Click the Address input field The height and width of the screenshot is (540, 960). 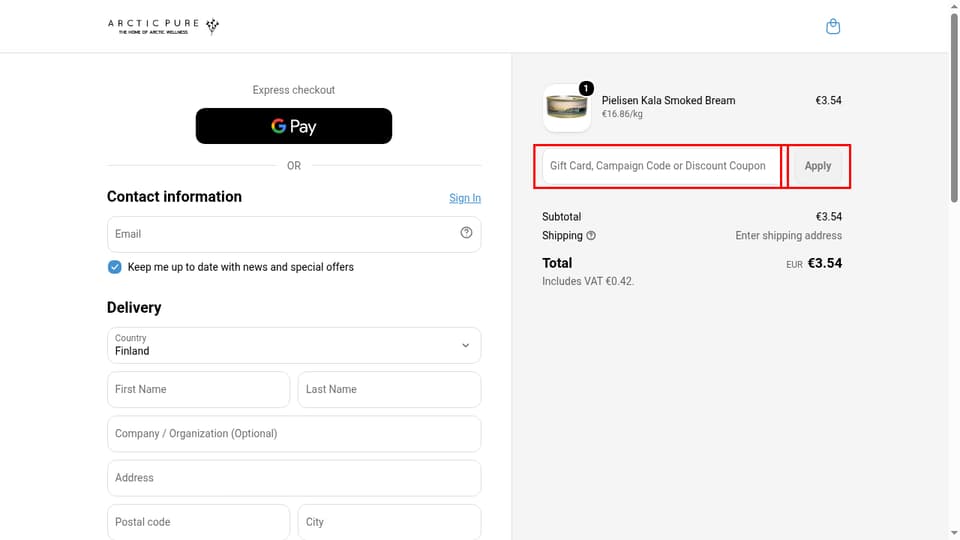pyautogui.click(x=294, y=478)
